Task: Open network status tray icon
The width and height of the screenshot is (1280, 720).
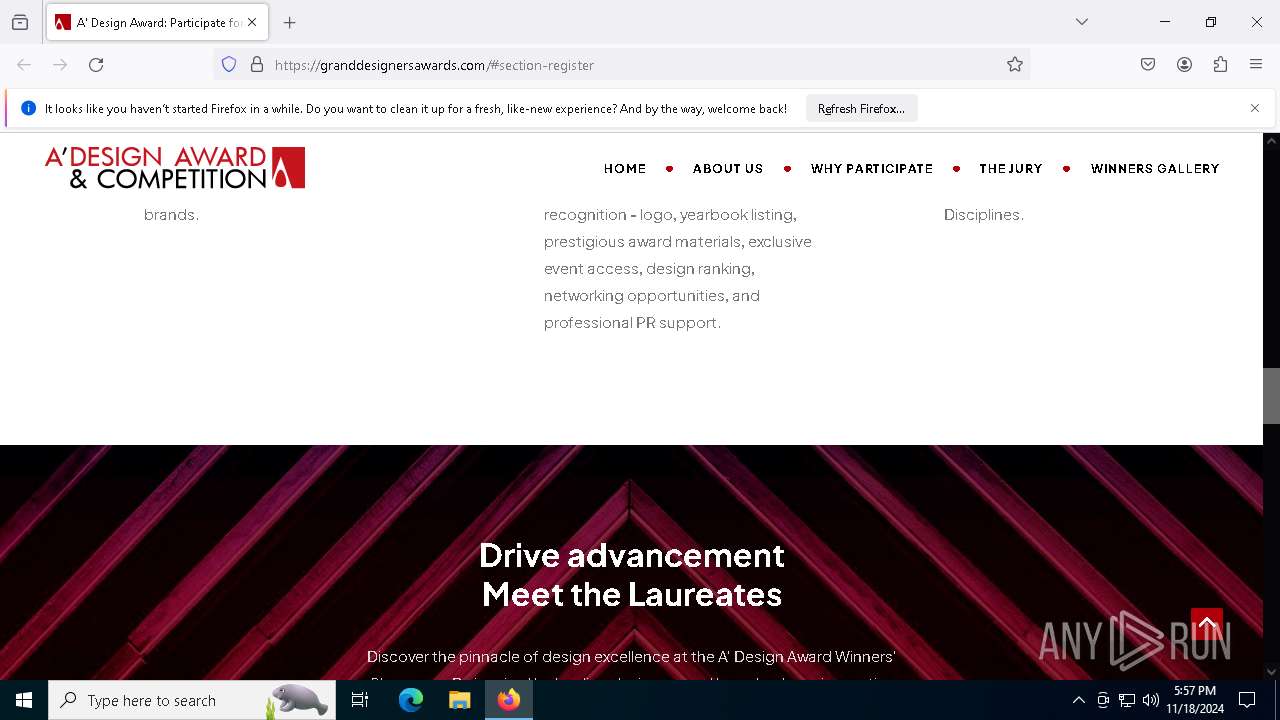Action: (1127, 701)
